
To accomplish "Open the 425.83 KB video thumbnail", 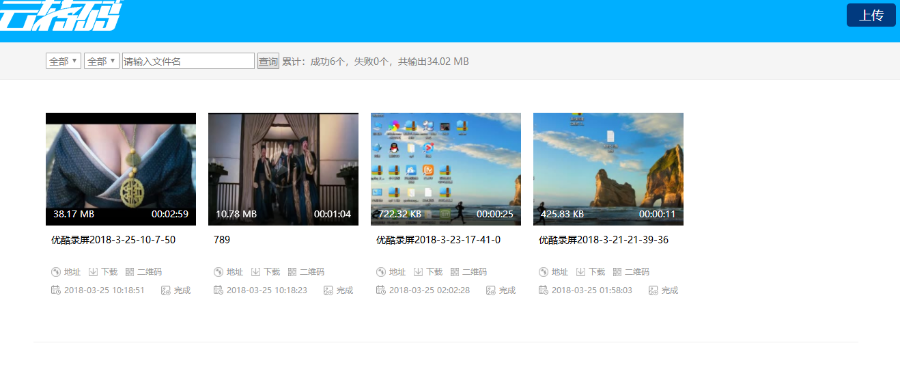I will point(608,169).
